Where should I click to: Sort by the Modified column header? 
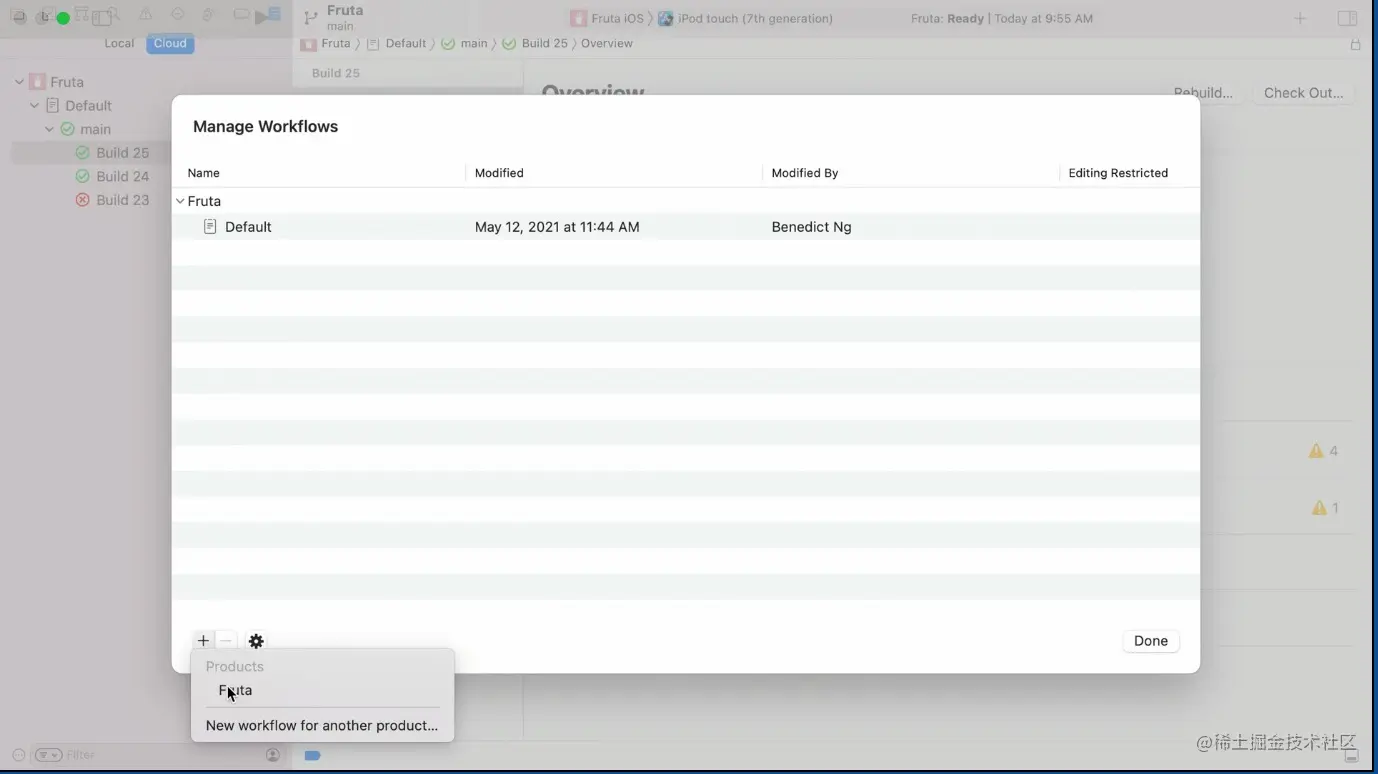[499, 173]
